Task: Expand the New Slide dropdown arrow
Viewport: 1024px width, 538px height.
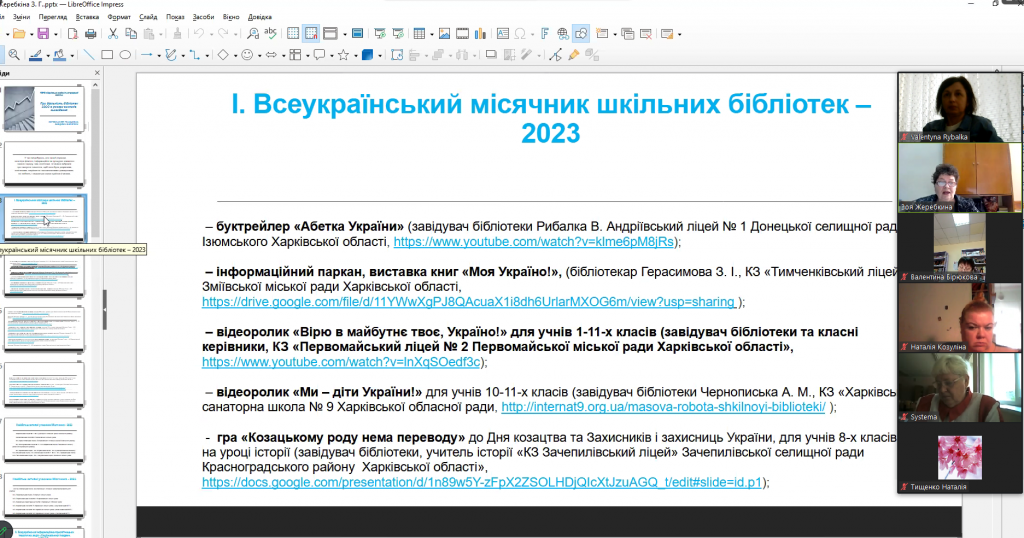Action: pyautogui.click(x=615, y=35)
